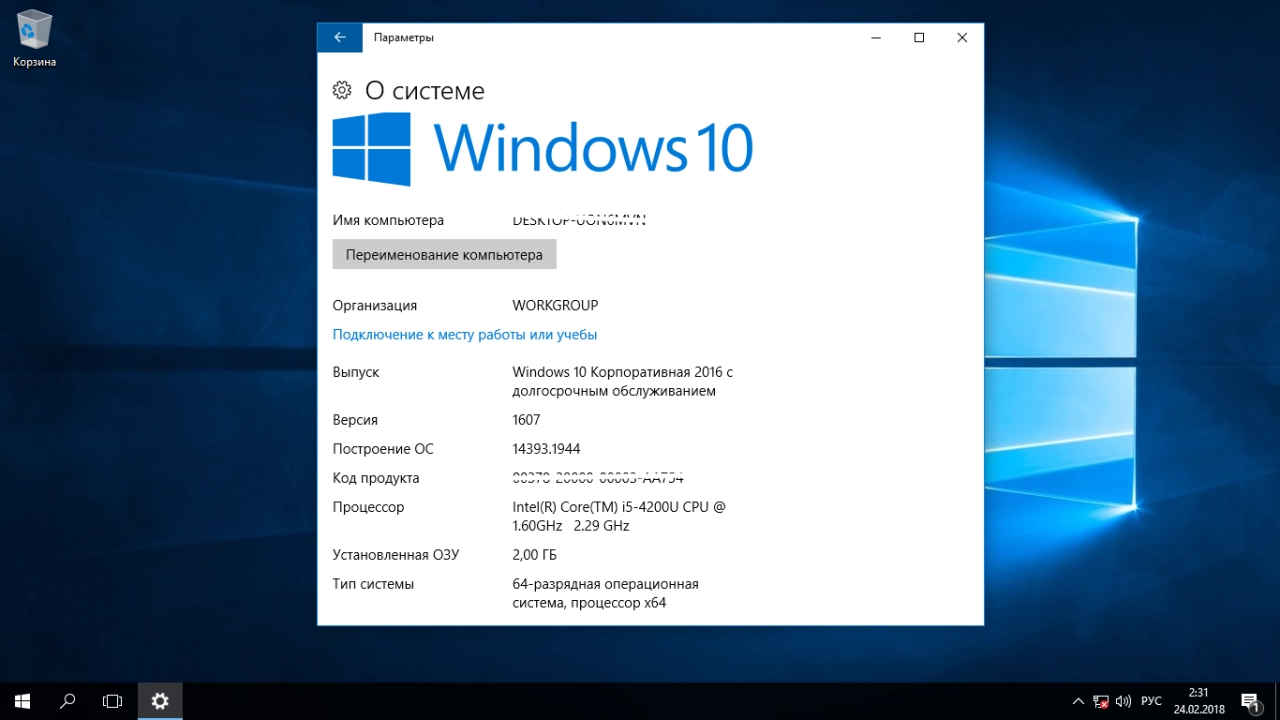The width and height of the screenshot is (1280, 720).
Task: Switch input language РУС indicator
Action: coord(1151,701)
